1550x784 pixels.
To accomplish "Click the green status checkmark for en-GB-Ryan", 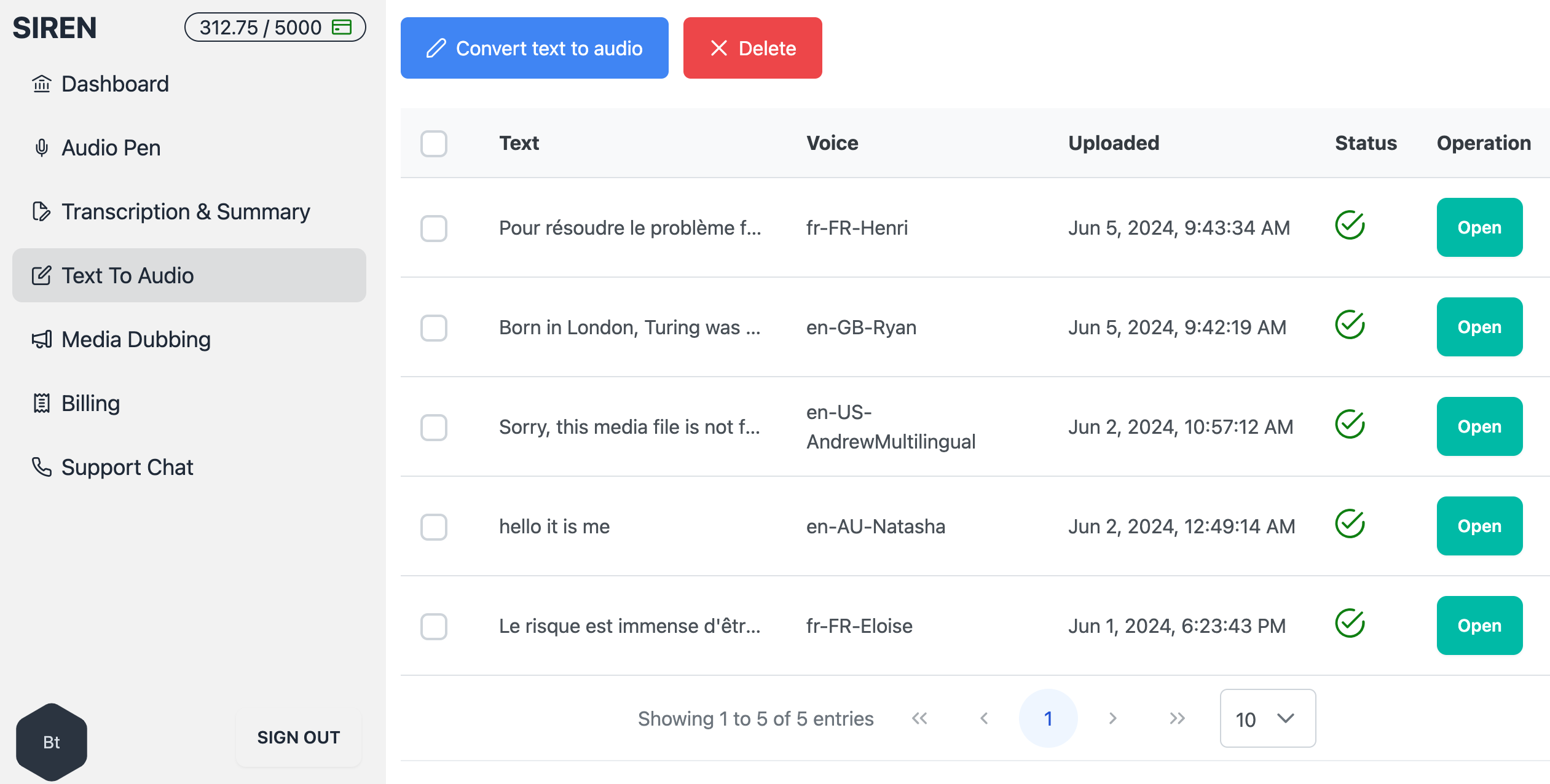I will 1350,325.
